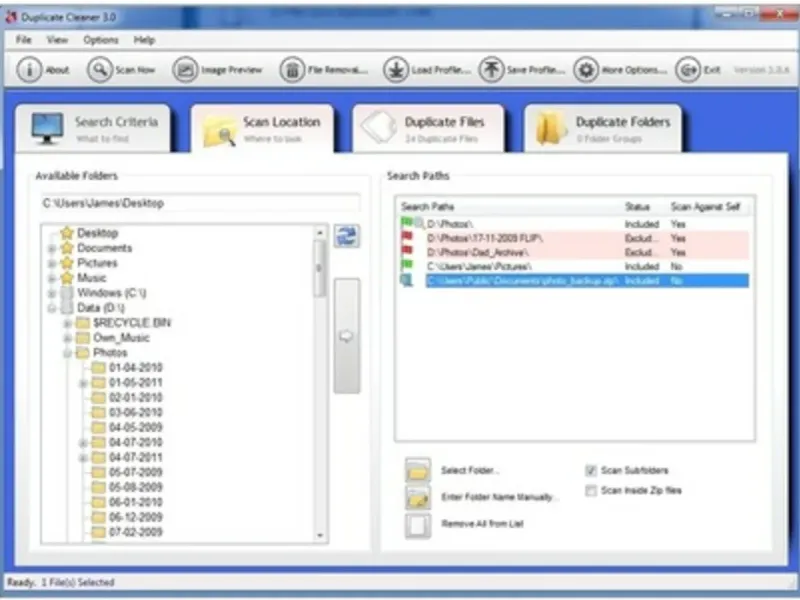Open File Removal trash icon
The width and height of the screenshot is (800, 600).
pyautogui.click(x=292, y=69)
